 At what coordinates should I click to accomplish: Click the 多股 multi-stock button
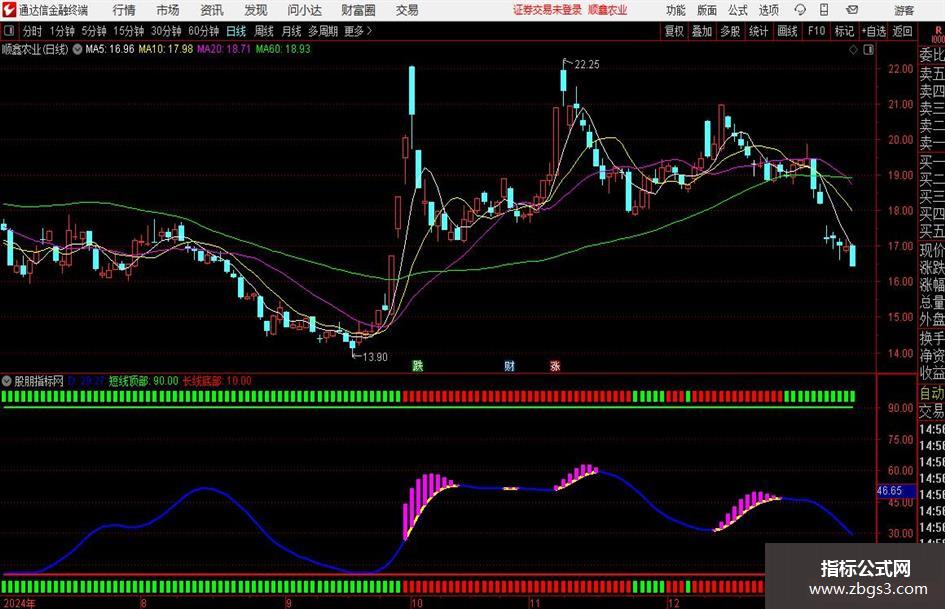(730, 31)
